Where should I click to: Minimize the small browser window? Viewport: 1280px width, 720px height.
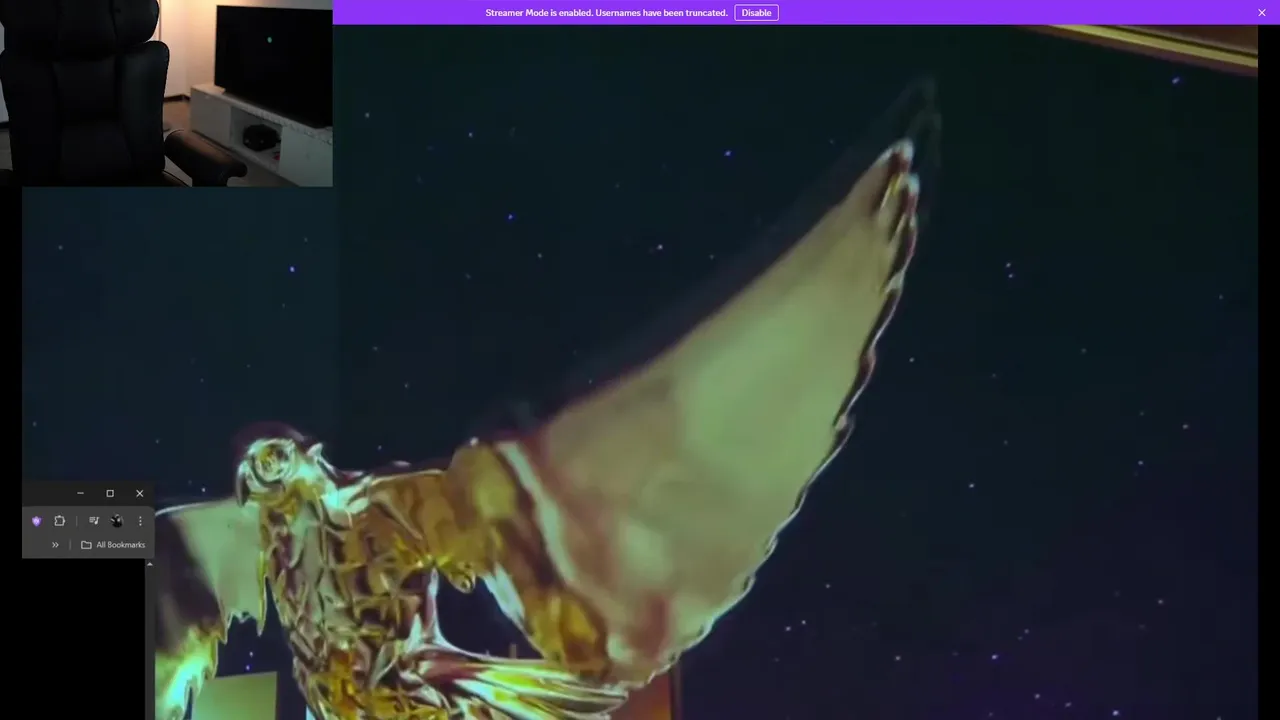(81, 493)
